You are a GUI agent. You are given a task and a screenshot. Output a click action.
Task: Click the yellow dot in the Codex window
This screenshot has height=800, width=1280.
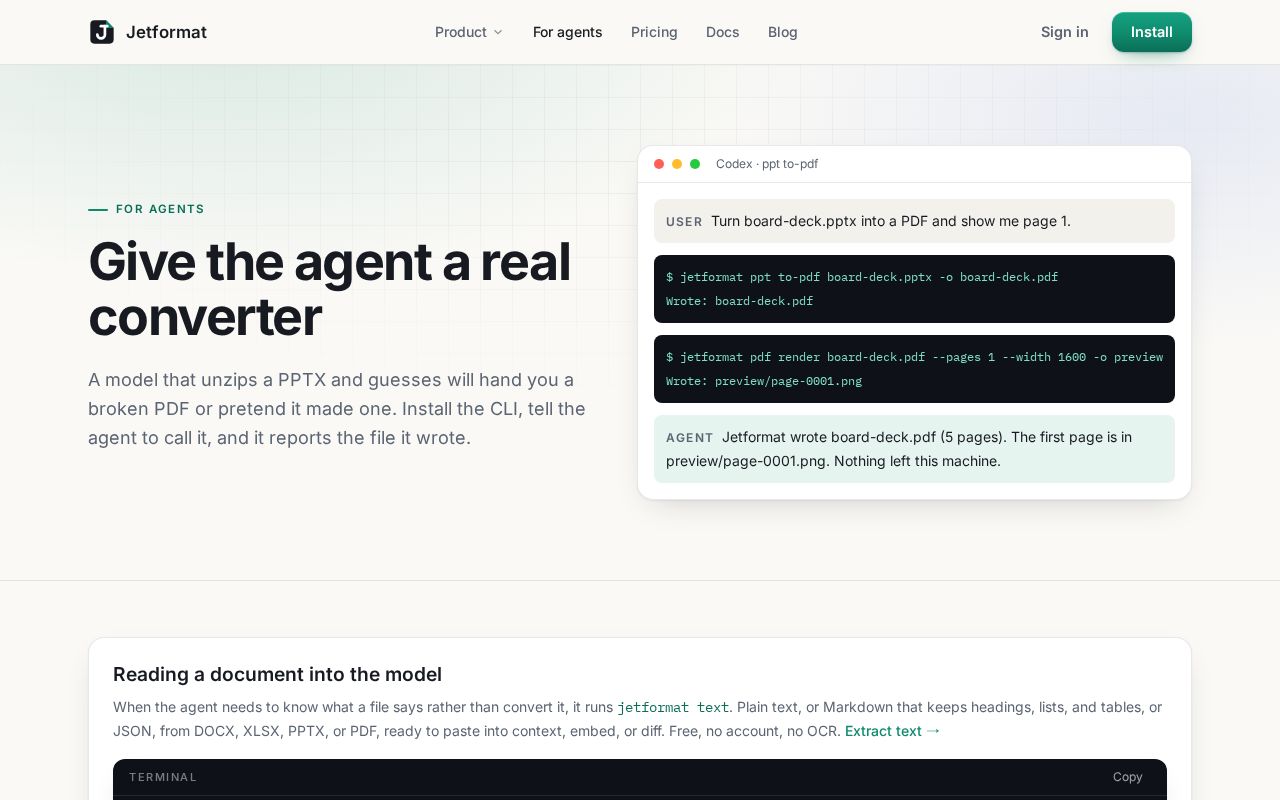[x=677, y=164]
